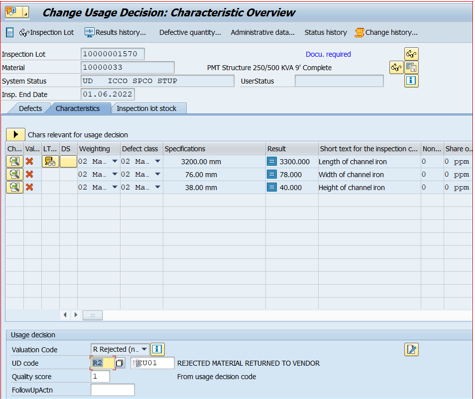Click the long text edit icon in Usage decision
Viewport: 475px width, 399px height.
[x=411, y=349]
